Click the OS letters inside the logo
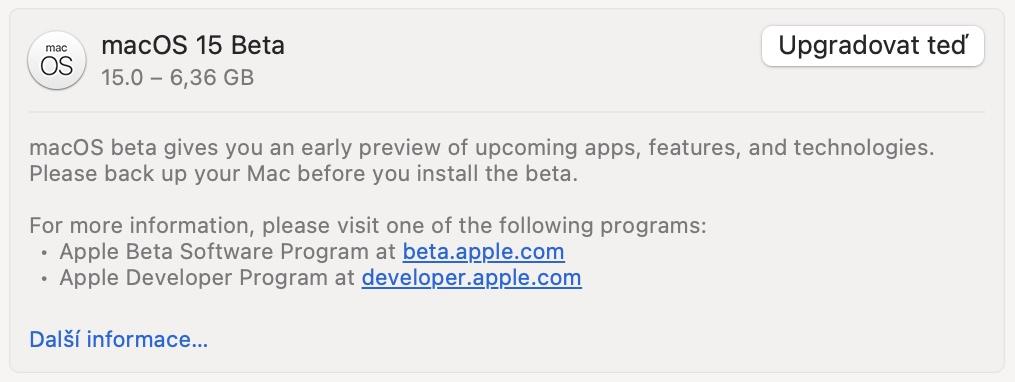The width and height of the screenshot is (1015, 382). click(57, 66)
